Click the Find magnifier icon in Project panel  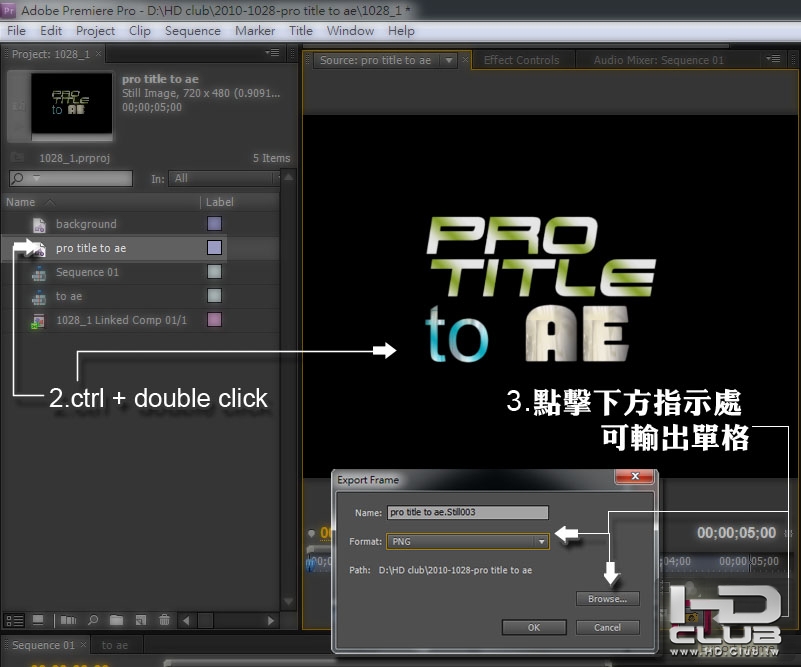click(x=93, y=621)
